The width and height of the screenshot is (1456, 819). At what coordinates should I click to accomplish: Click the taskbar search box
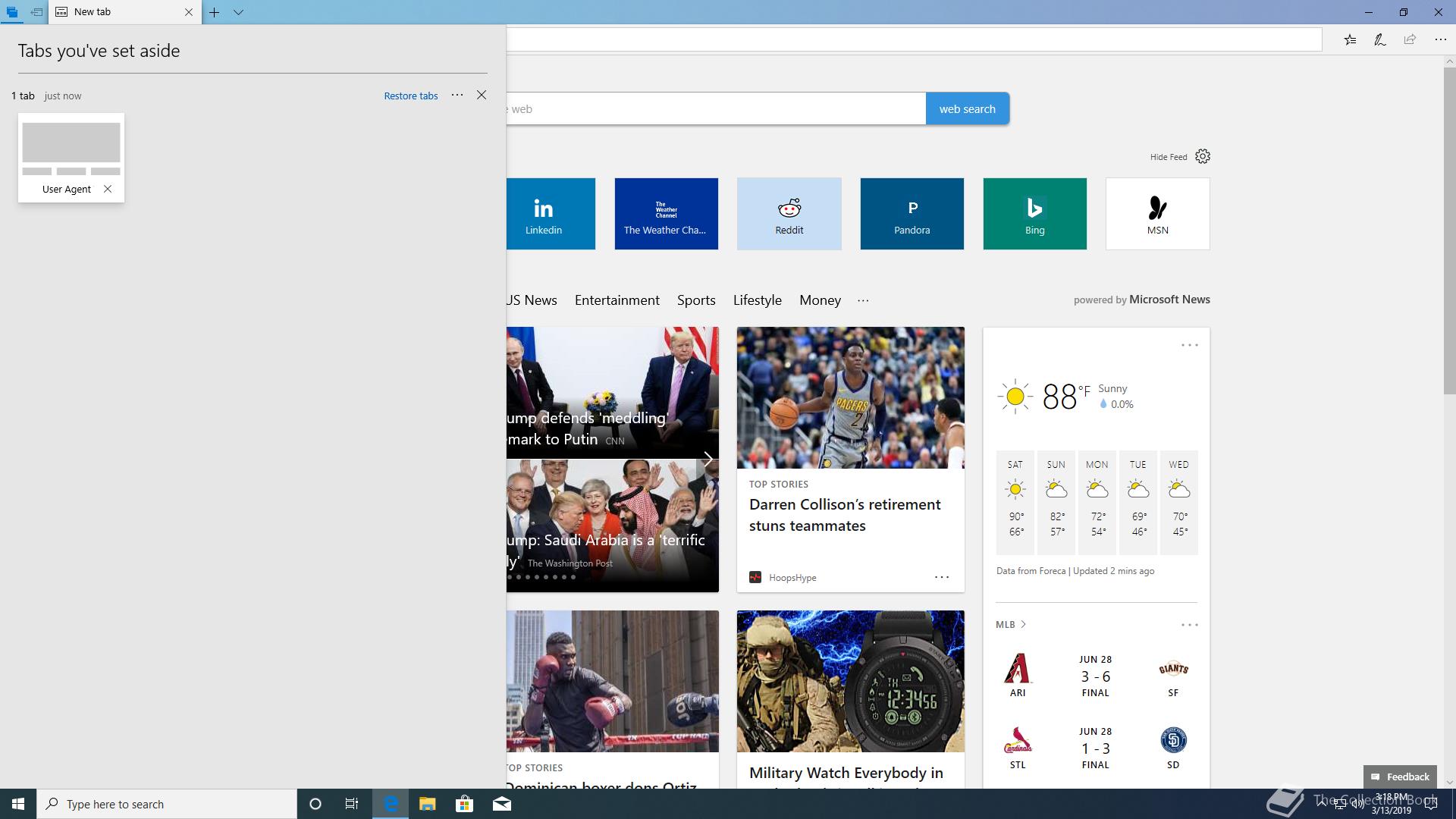167,804
